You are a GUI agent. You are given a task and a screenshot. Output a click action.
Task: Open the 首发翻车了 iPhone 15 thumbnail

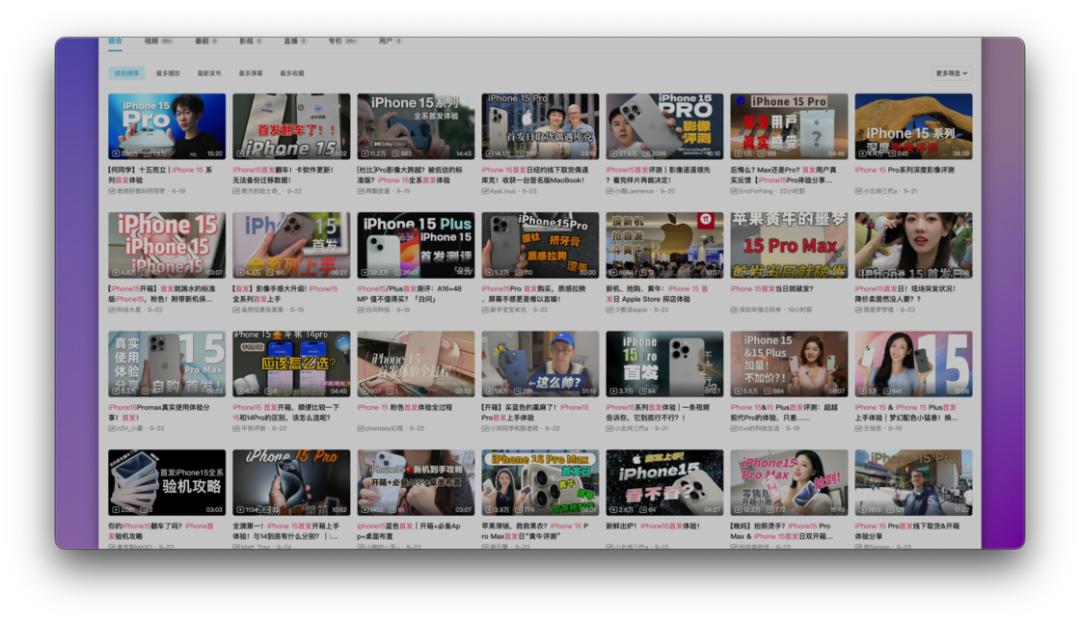click(291, 126)
